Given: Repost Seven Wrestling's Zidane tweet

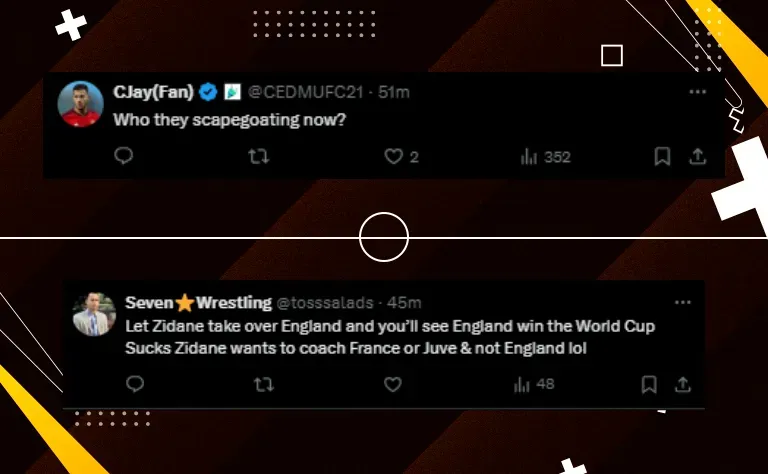Looking at the screenshot, I should pyautogui.click(x=264, y=384).
